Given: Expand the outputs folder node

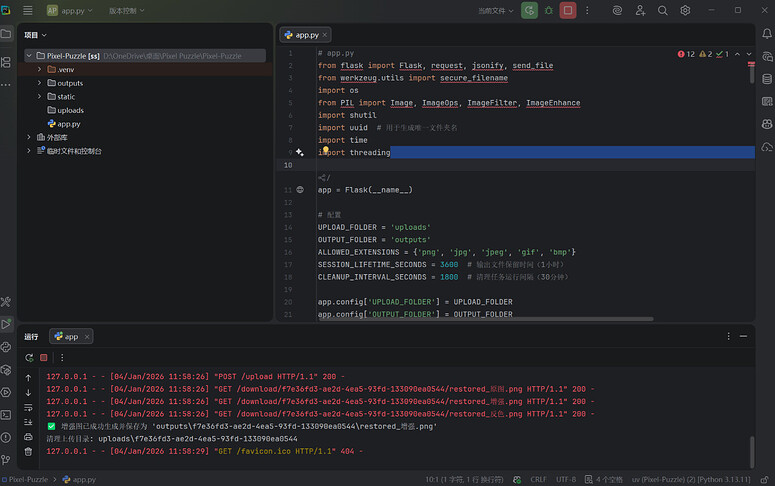Looking at the screenshot, I should pos(38,83).
